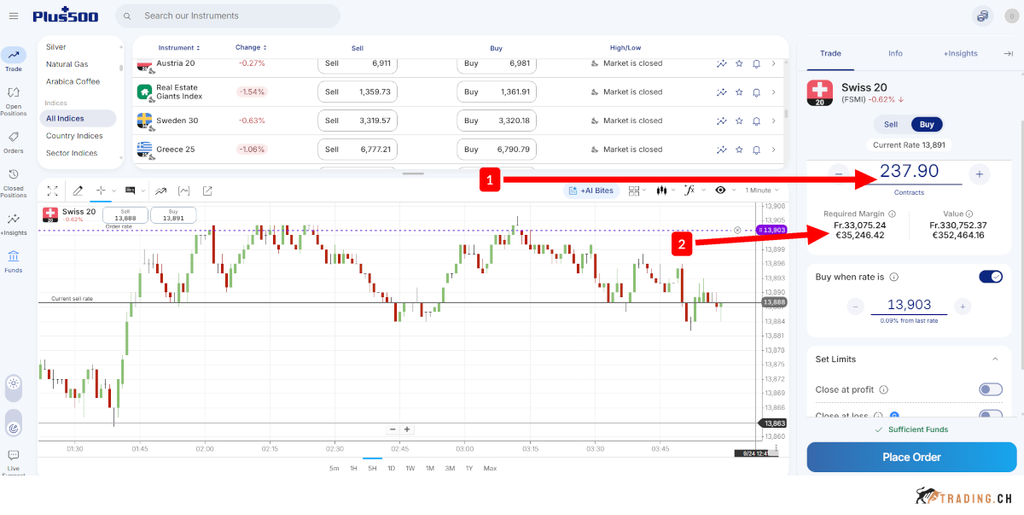
Task: Select the Trade tab in right panel
Action: (831, 54)
